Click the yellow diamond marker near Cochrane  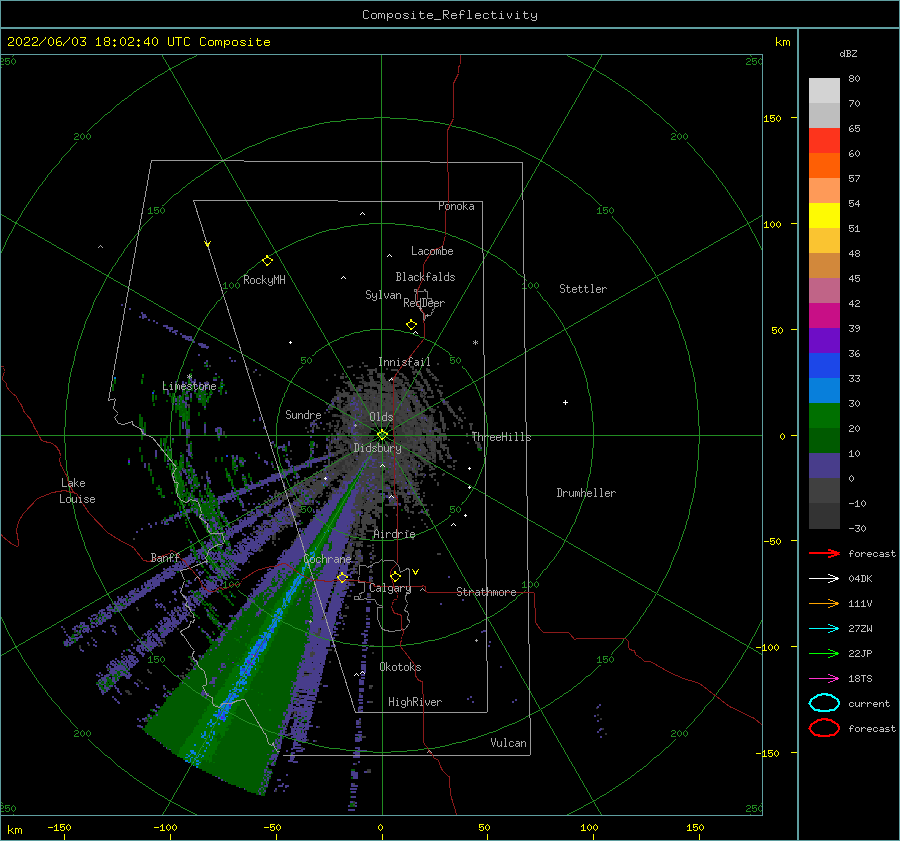coord(342,577)
